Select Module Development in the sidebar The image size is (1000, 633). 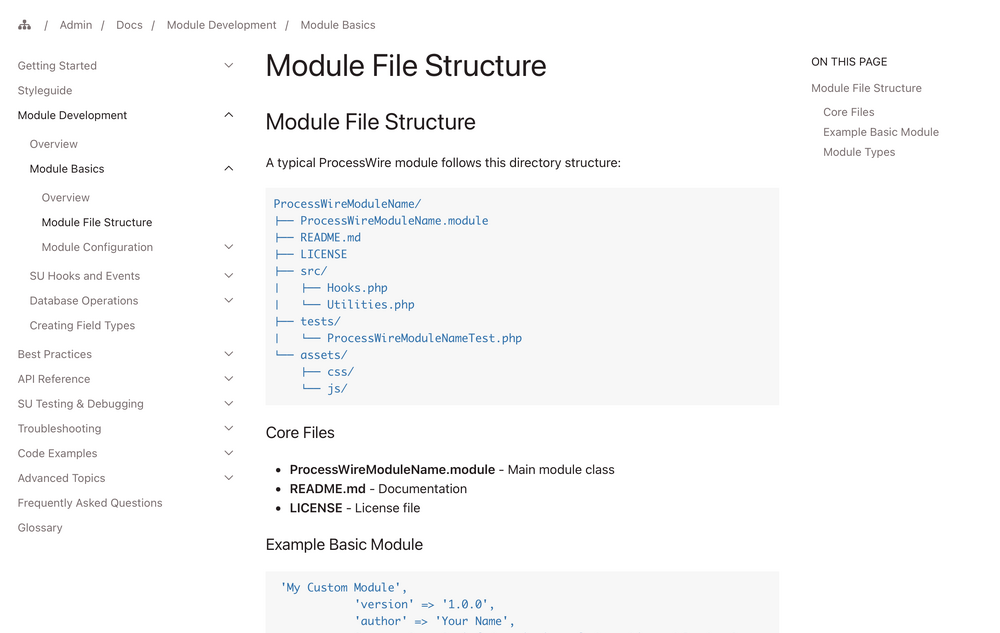pos(72,115)
